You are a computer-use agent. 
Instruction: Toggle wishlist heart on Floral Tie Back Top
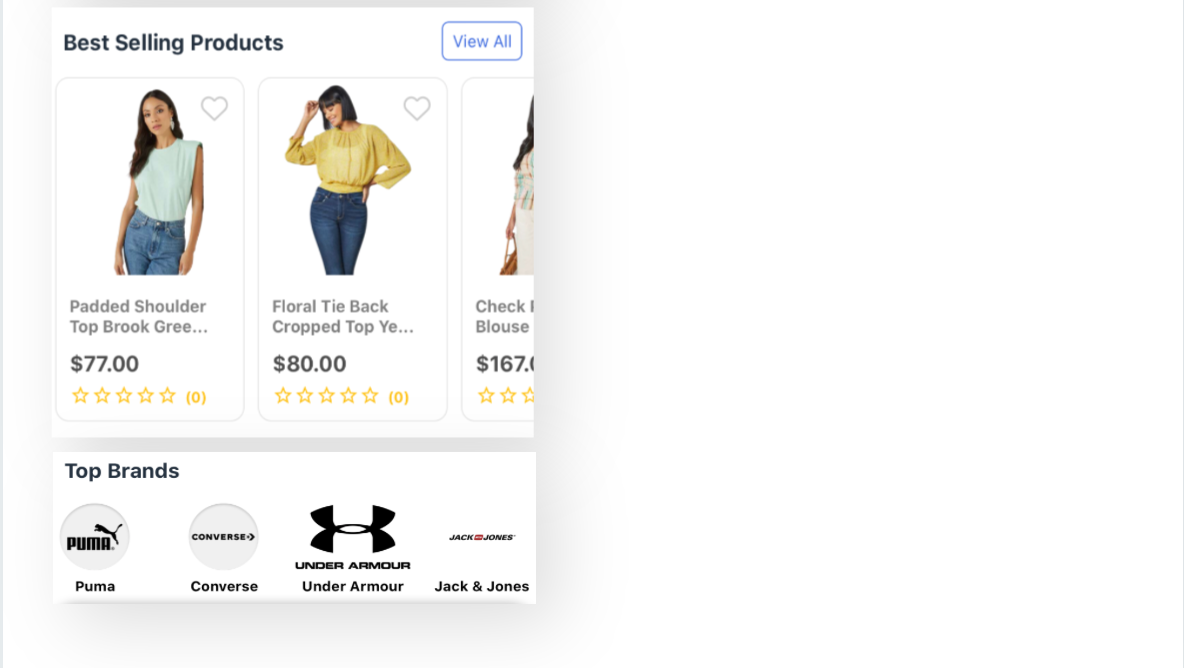[417, 109]
